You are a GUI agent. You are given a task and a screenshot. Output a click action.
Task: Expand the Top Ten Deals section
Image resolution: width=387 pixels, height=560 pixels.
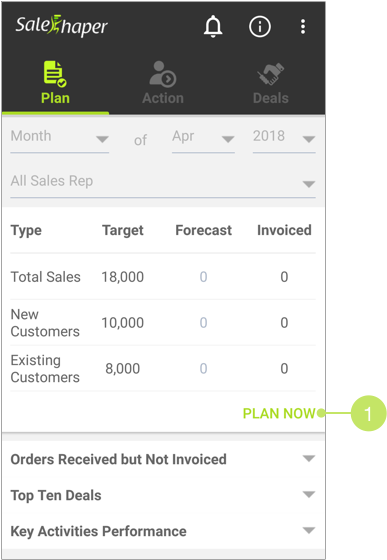[163, 495]
